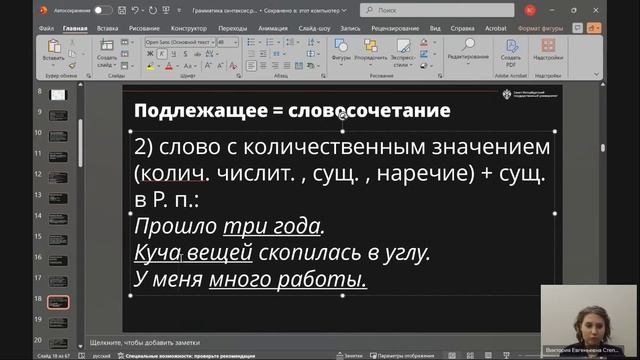Expand the font size dropdown
Screen dimensions: 640x360
236,42
